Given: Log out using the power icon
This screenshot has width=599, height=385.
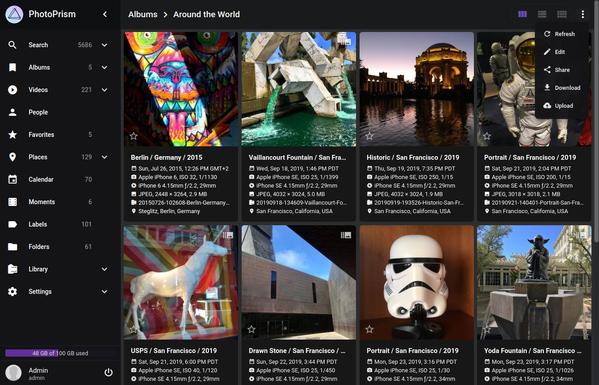Looking at the screenshot, I should tap(108, 372).
